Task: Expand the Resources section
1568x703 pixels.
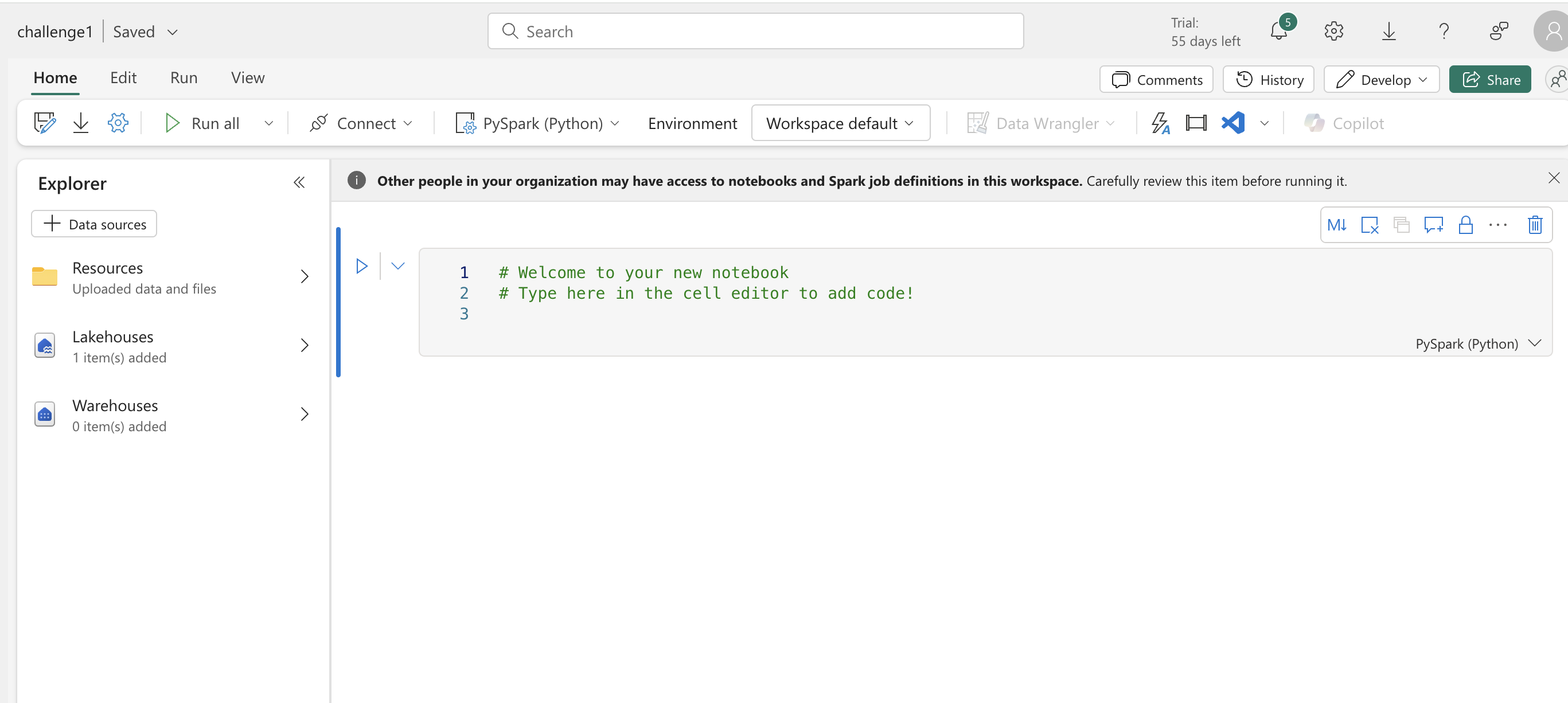Action: (x=305, y=277)
